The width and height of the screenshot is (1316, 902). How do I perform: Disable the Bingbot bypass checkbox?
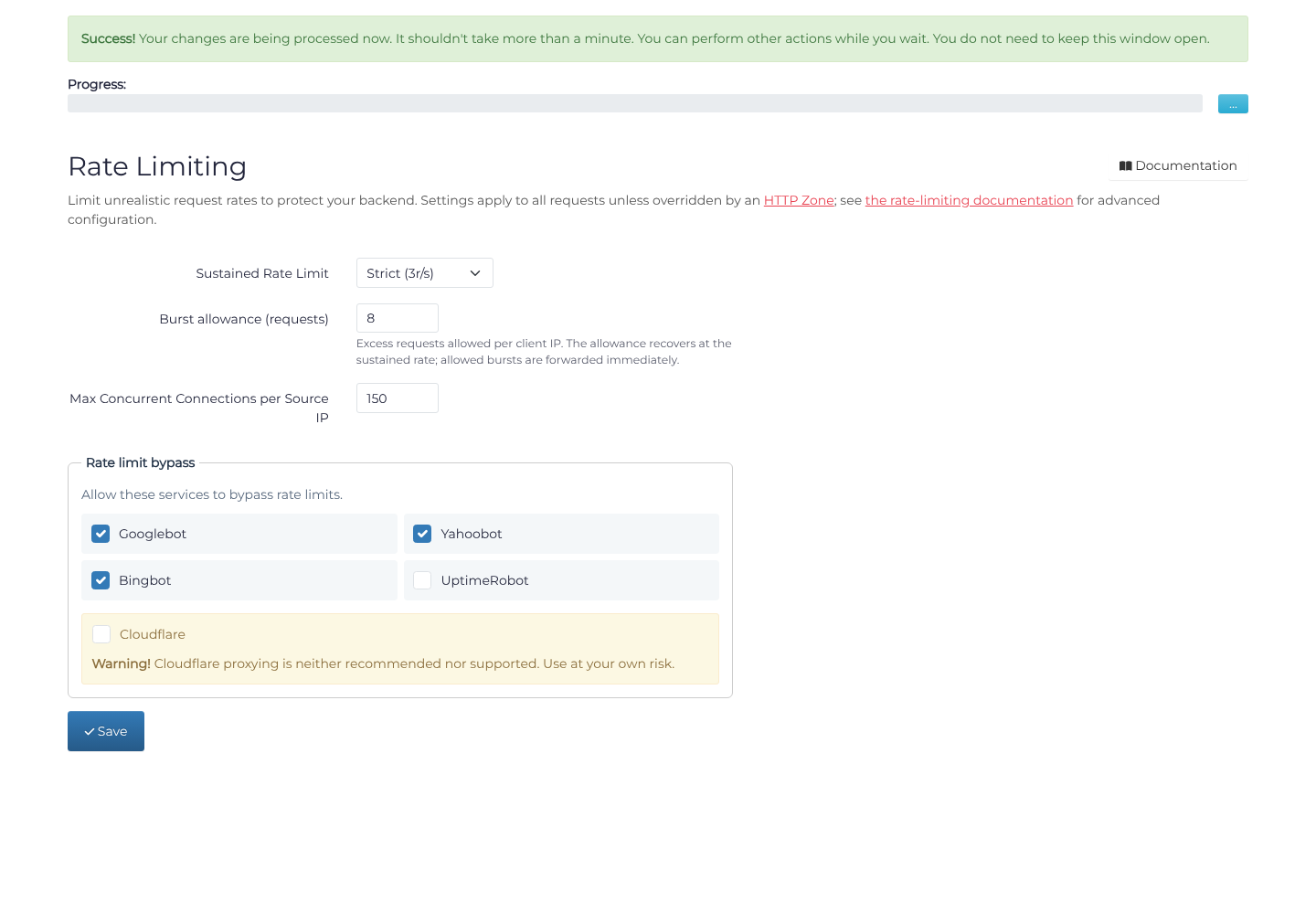(x=101, y=580)
